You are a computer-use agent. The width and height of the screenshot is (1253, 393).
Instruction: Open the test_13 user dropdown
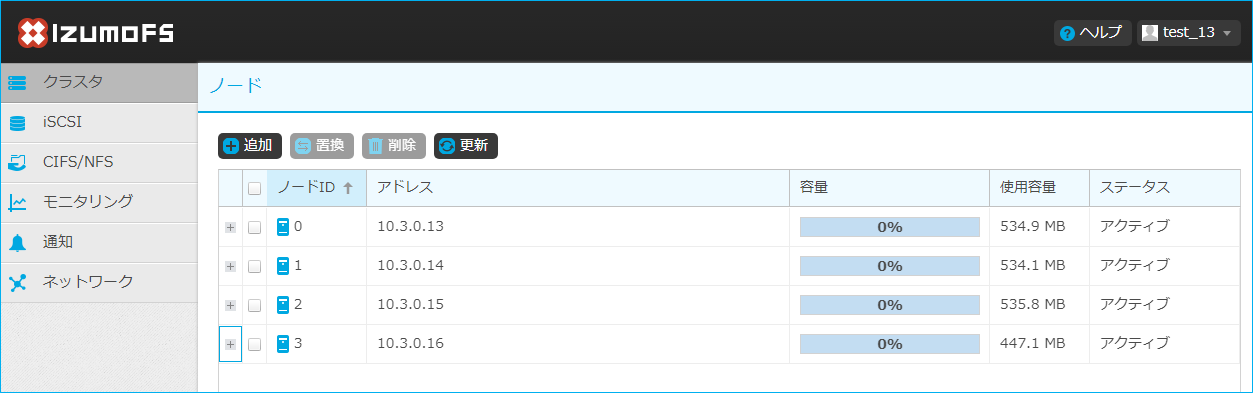tap(1188, 33)
